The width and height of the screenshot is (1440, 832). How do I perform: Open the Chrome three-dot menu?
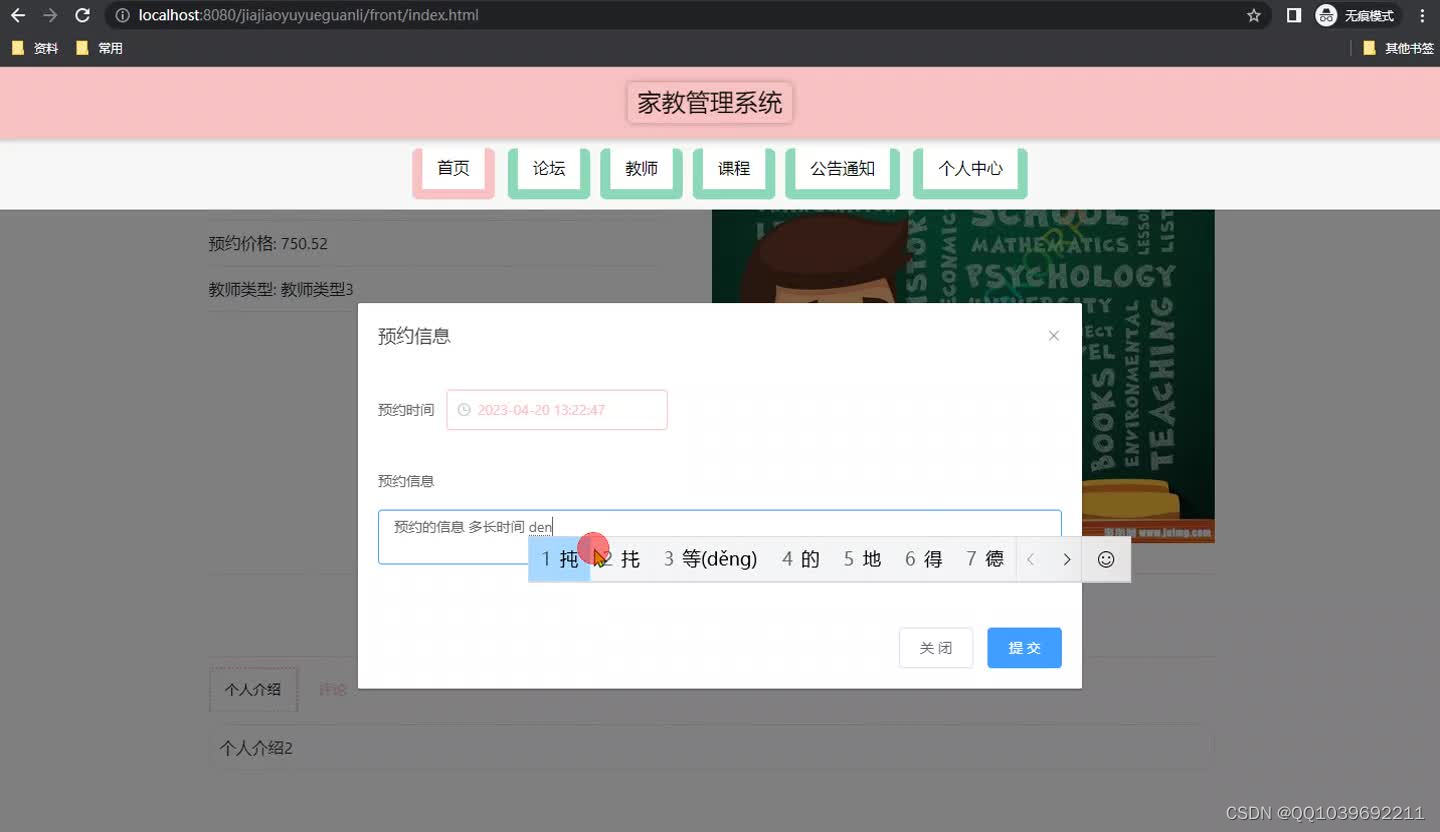[x=1422, y=15]
